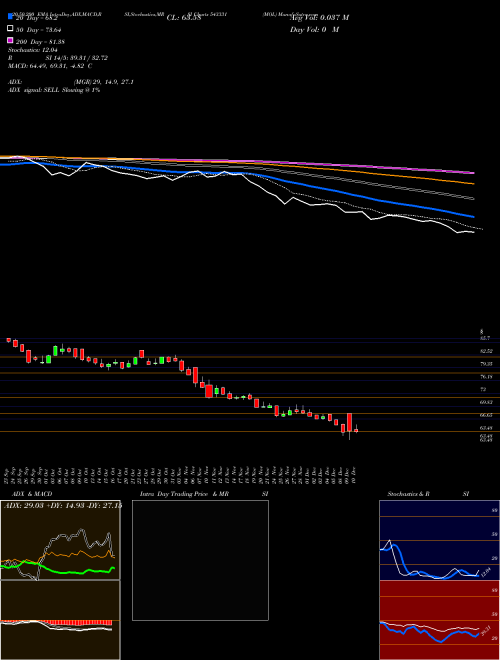Click the 'Intra Day Trading Price & MR' title
The height and width of the screenshot is (660, 500).
184,494
